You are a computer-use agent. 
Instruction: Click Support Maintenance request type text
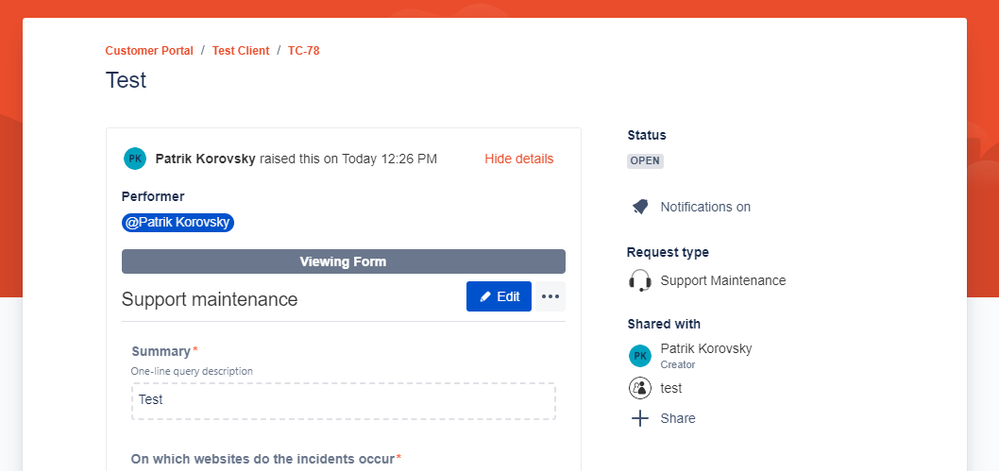pos(723,280)
